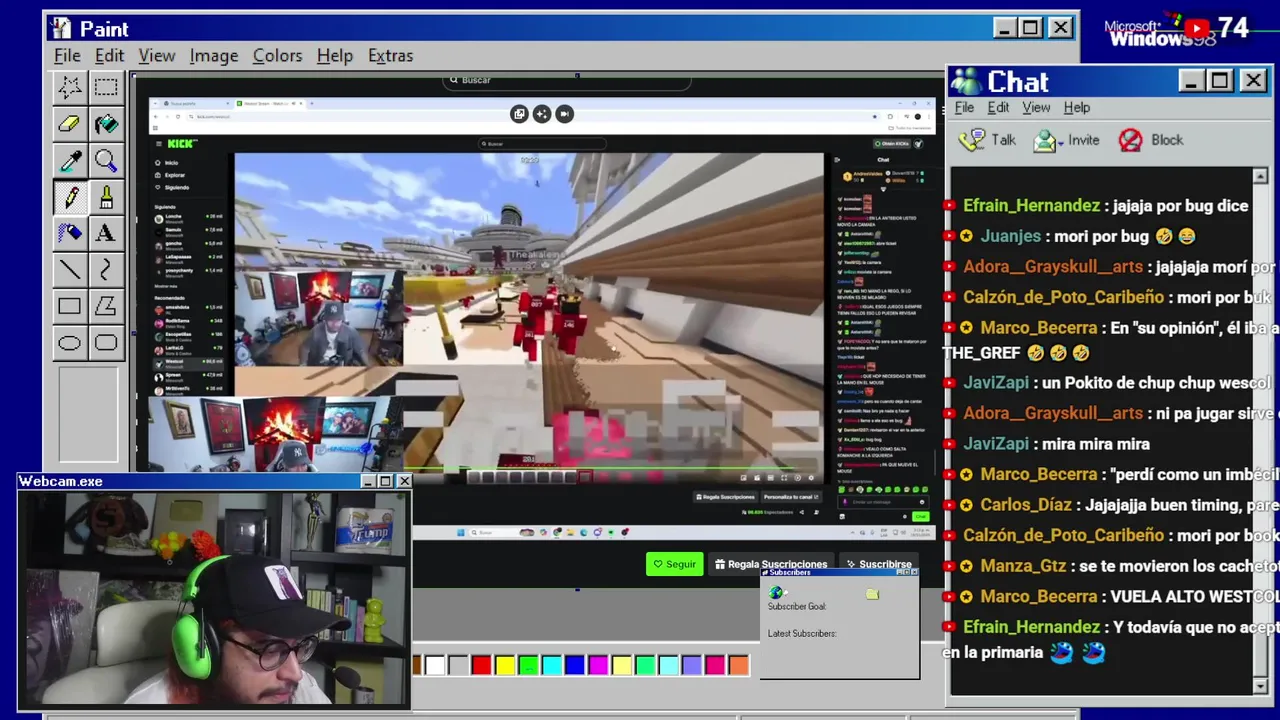Image resolution: width=1280 pixels, height=720 pixels.
Task: Click the Talk icon in Chat toolbar
Action: [x=970, y=140]
